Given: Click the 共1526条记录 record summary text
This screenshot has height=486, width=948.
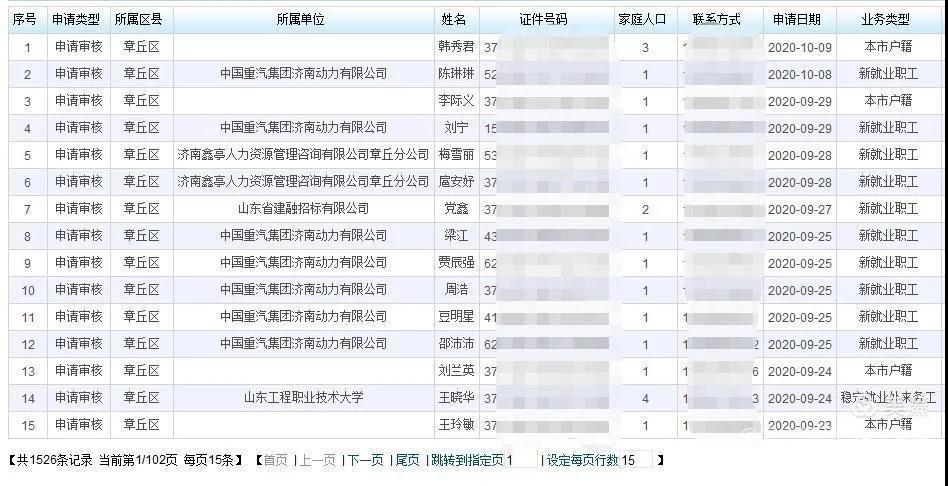Looking at the screenshot, I should [54, 461].
